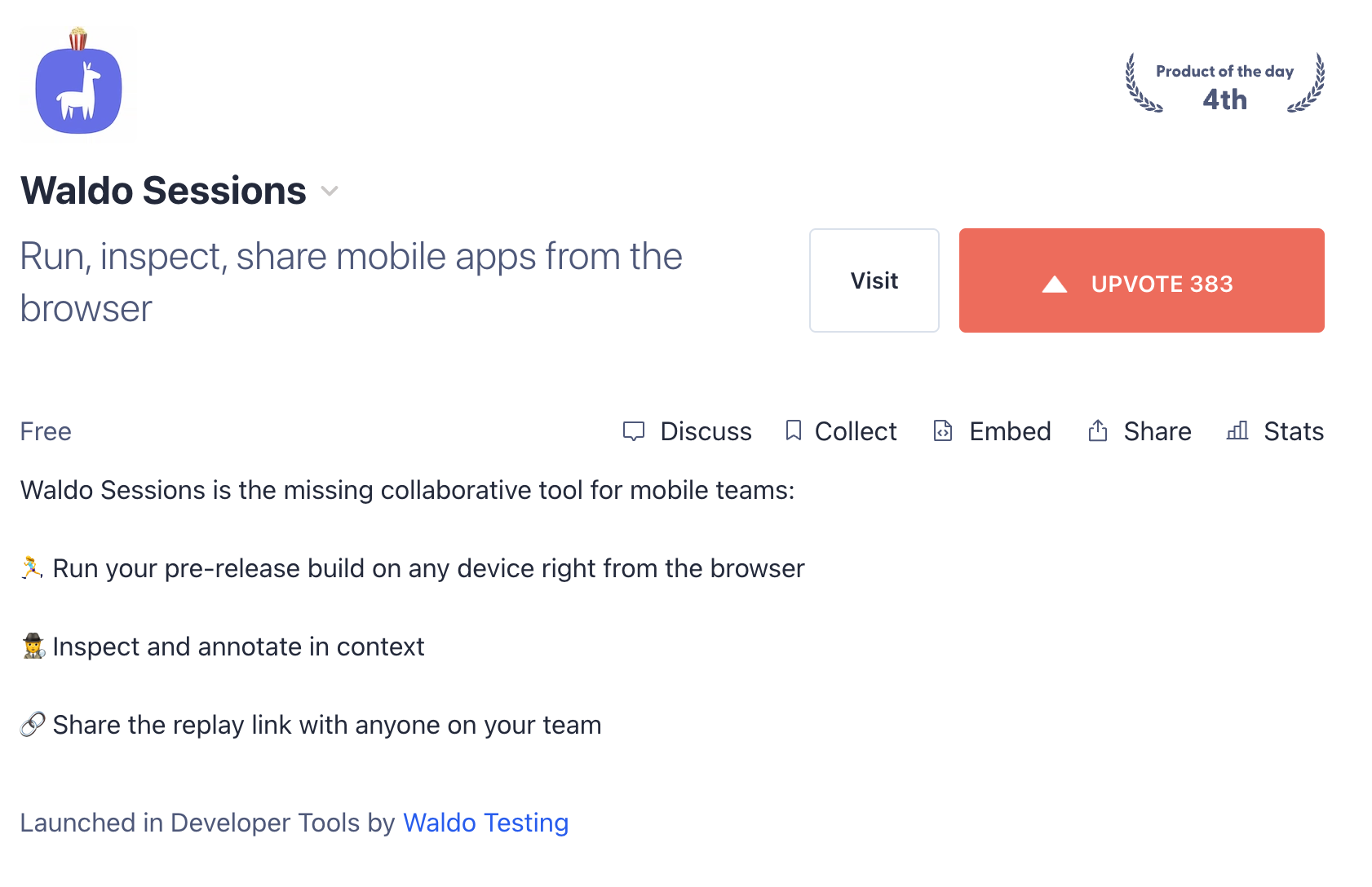Click the Stats bar chart icon

tap(1237, 431)
